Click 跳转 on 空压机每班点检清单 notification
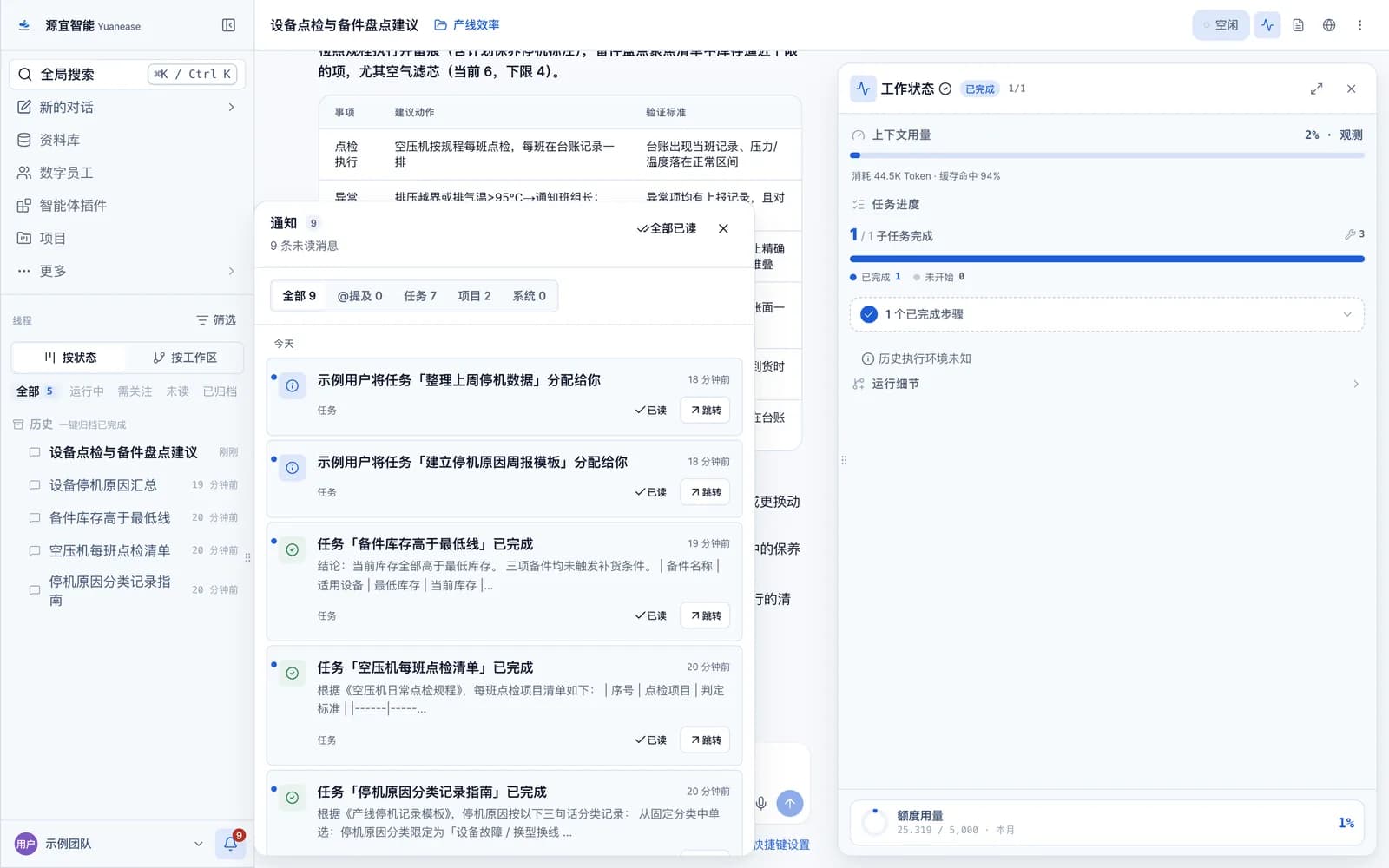1389x868 pixels. click(x=706, y=740)
